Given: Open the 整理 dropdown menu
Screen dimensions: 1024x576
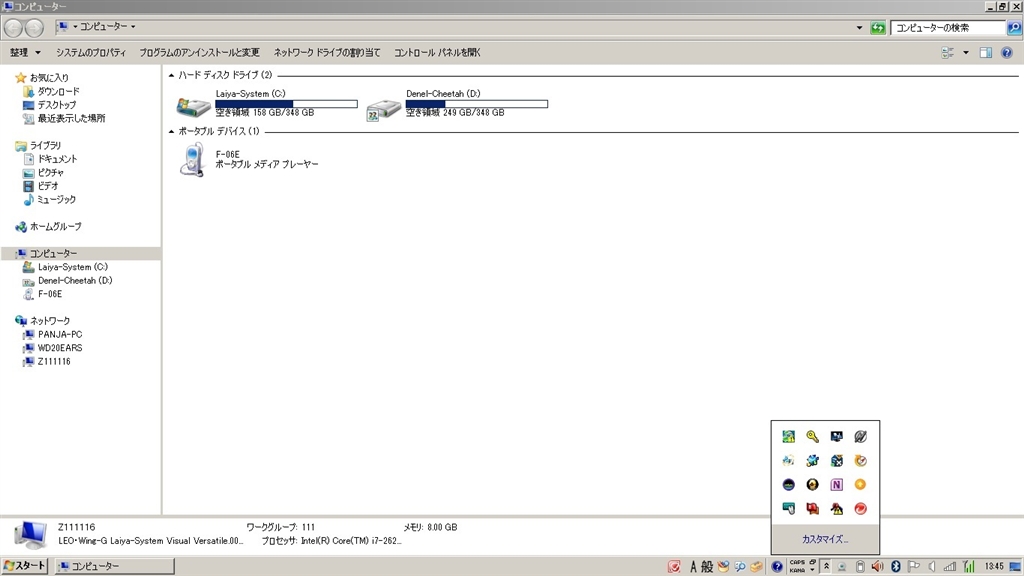Looking at the screenshot, I should tap(25, 53).
